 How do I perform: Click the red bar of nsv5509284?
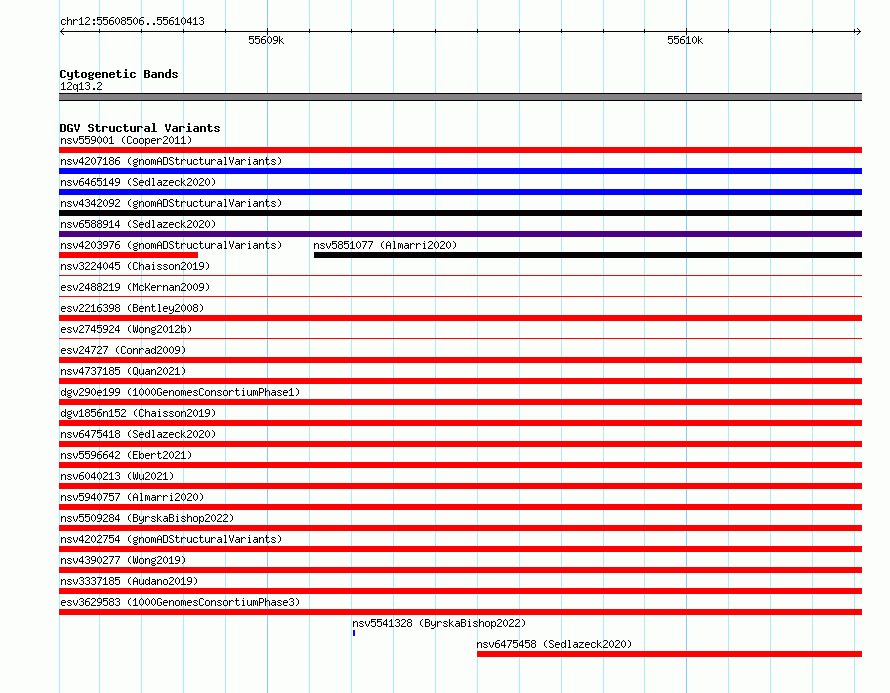click(x=460, y=528)
